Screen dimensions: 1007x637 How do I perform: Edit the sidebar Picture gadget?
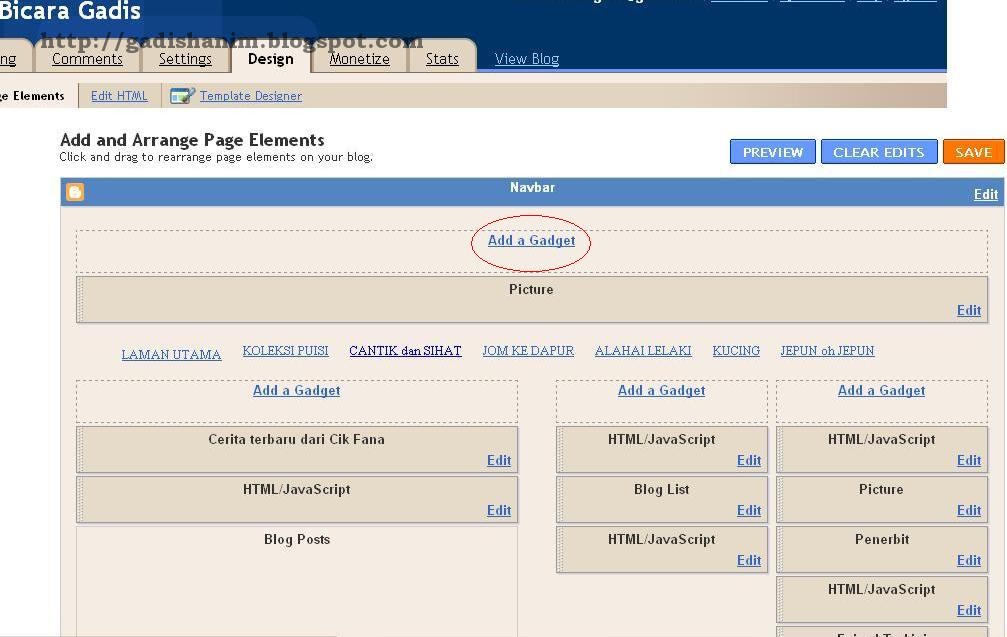pos(969,510)
